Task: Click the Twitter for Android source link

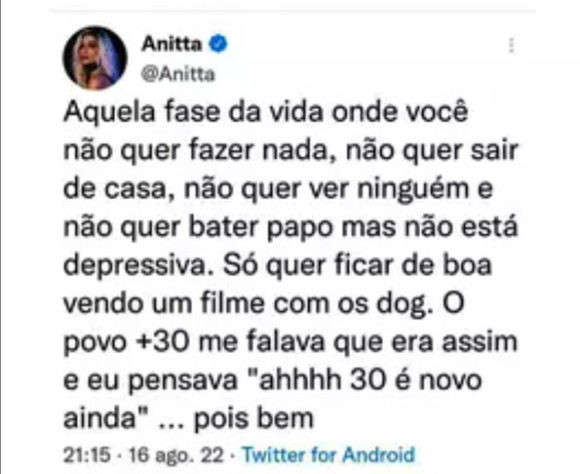Action: click(x=328, y=454)
